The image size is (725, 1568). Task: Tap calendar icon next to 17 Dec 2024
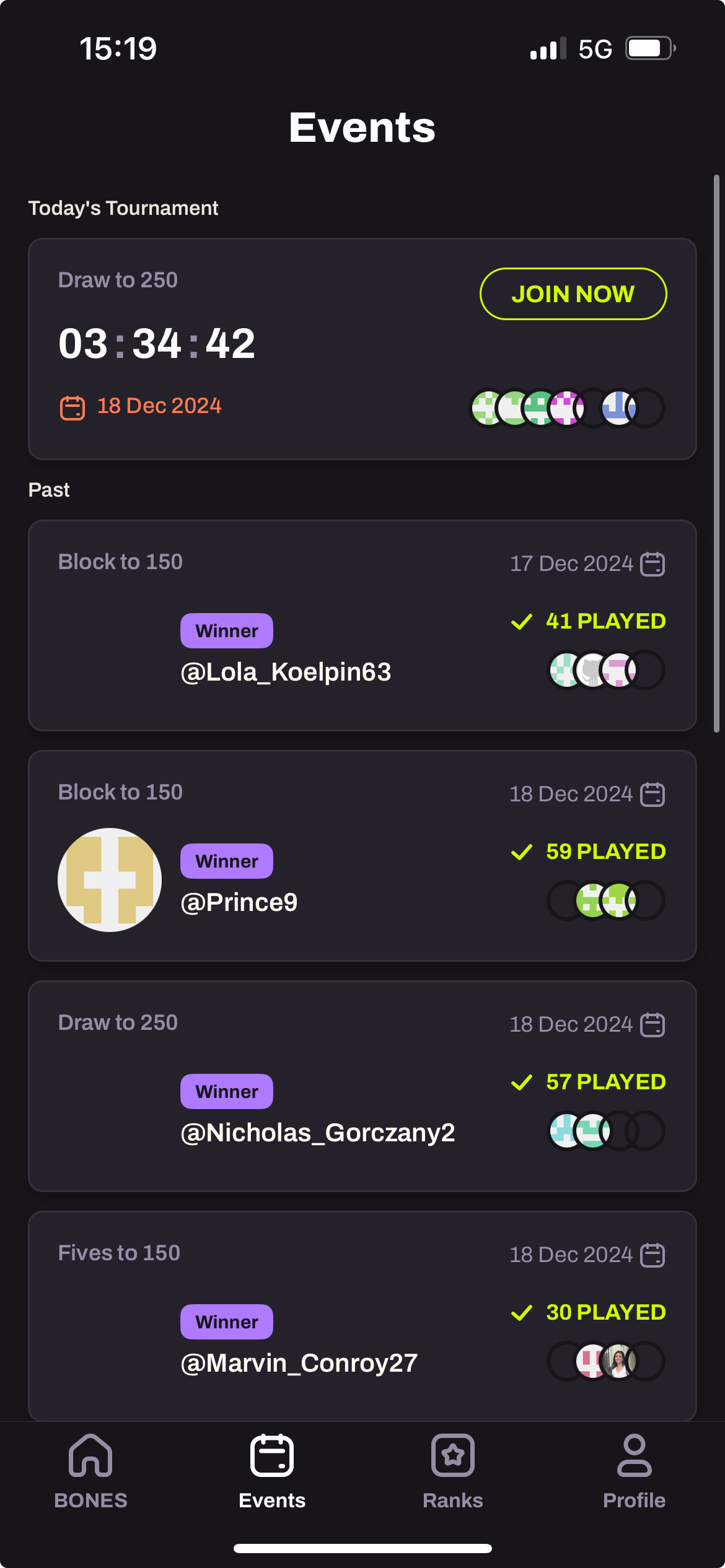pos(652,564)
